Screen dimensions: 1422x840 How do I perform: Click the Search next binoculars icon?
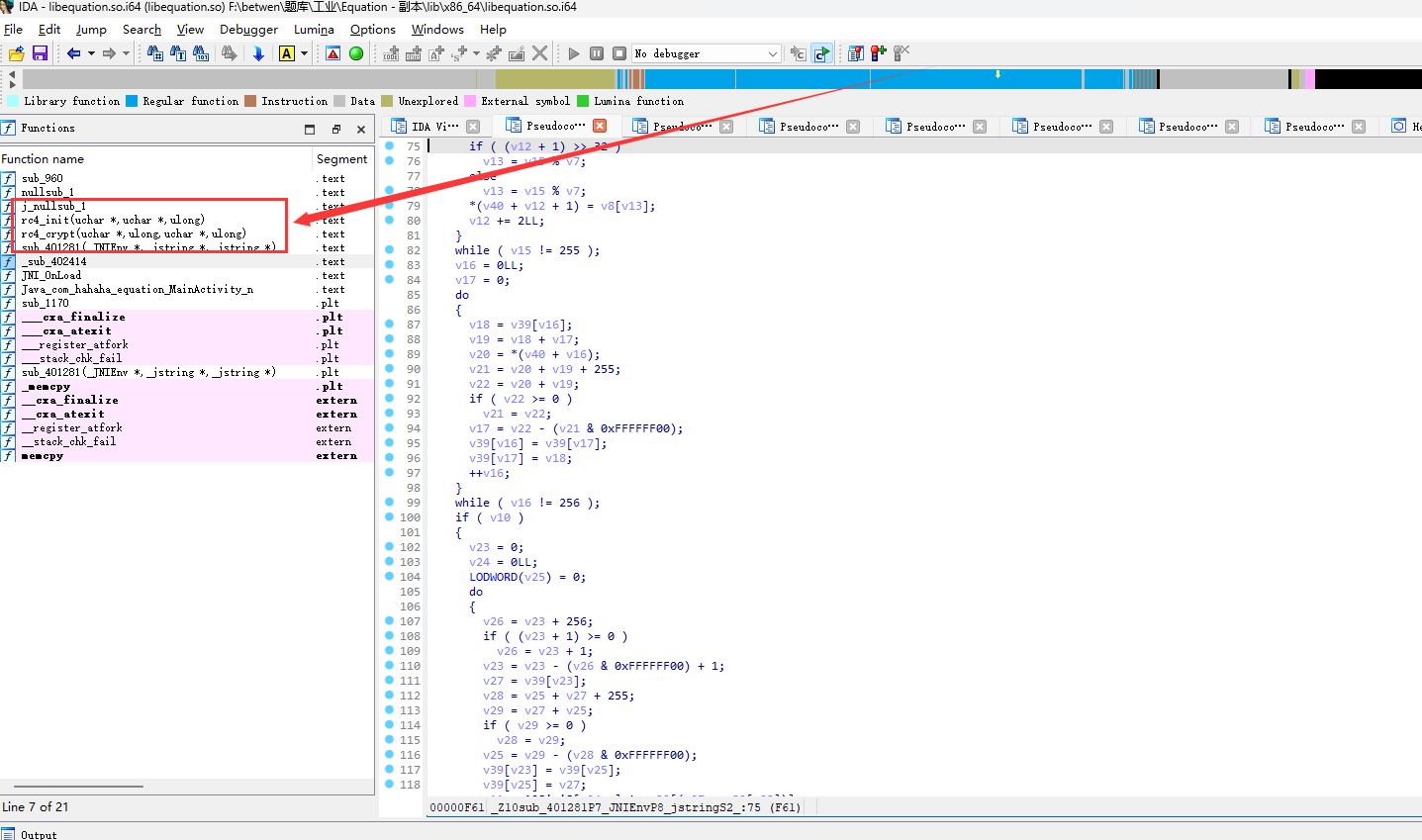[229, 53]
